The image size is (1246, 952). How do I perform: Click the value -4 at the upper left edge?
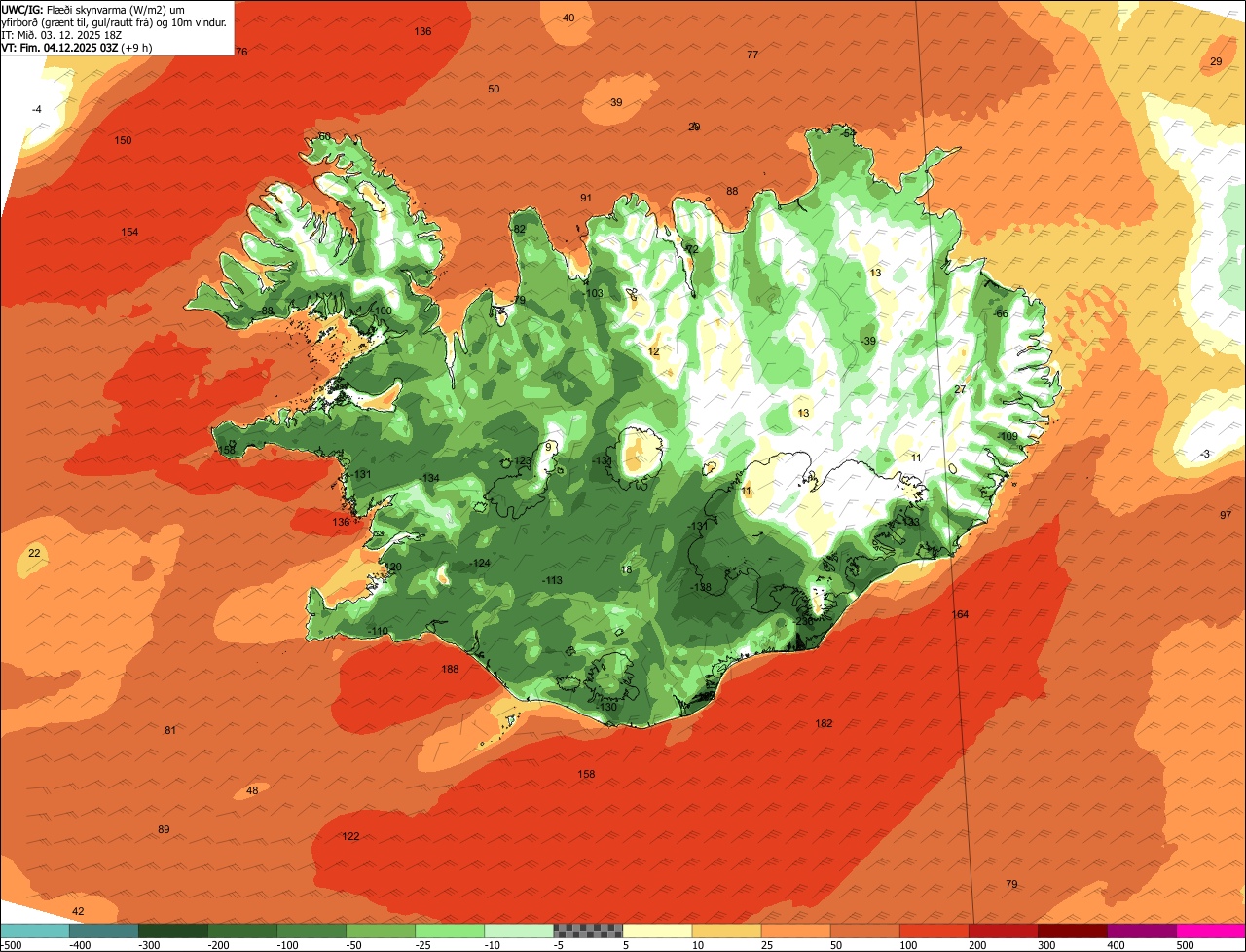pos(36,109)
